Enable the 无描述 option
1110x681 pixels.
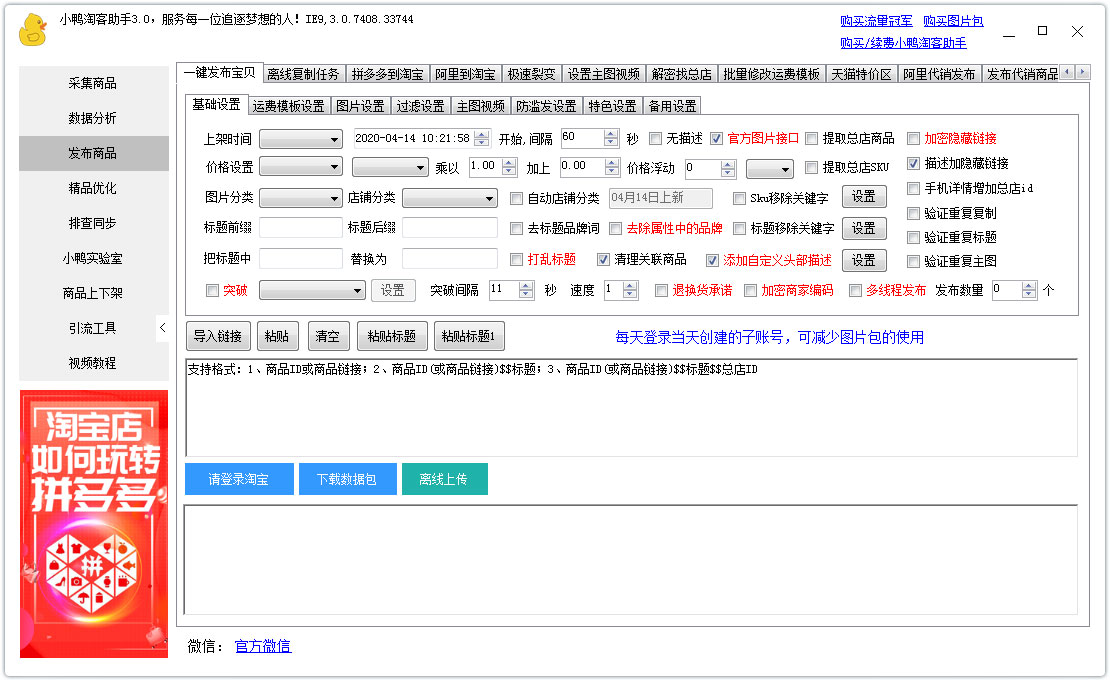pos(655,139)
